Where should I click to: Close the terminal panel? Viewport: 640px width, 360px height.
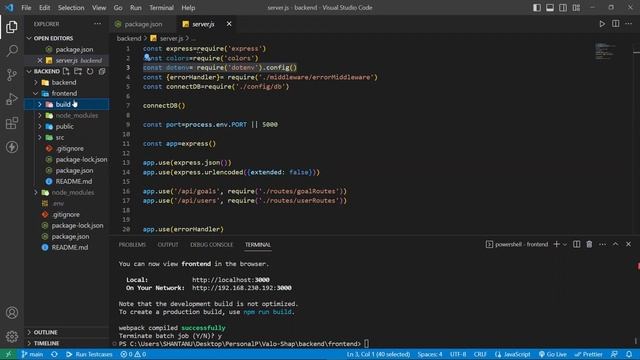click(x=629, y=244)
